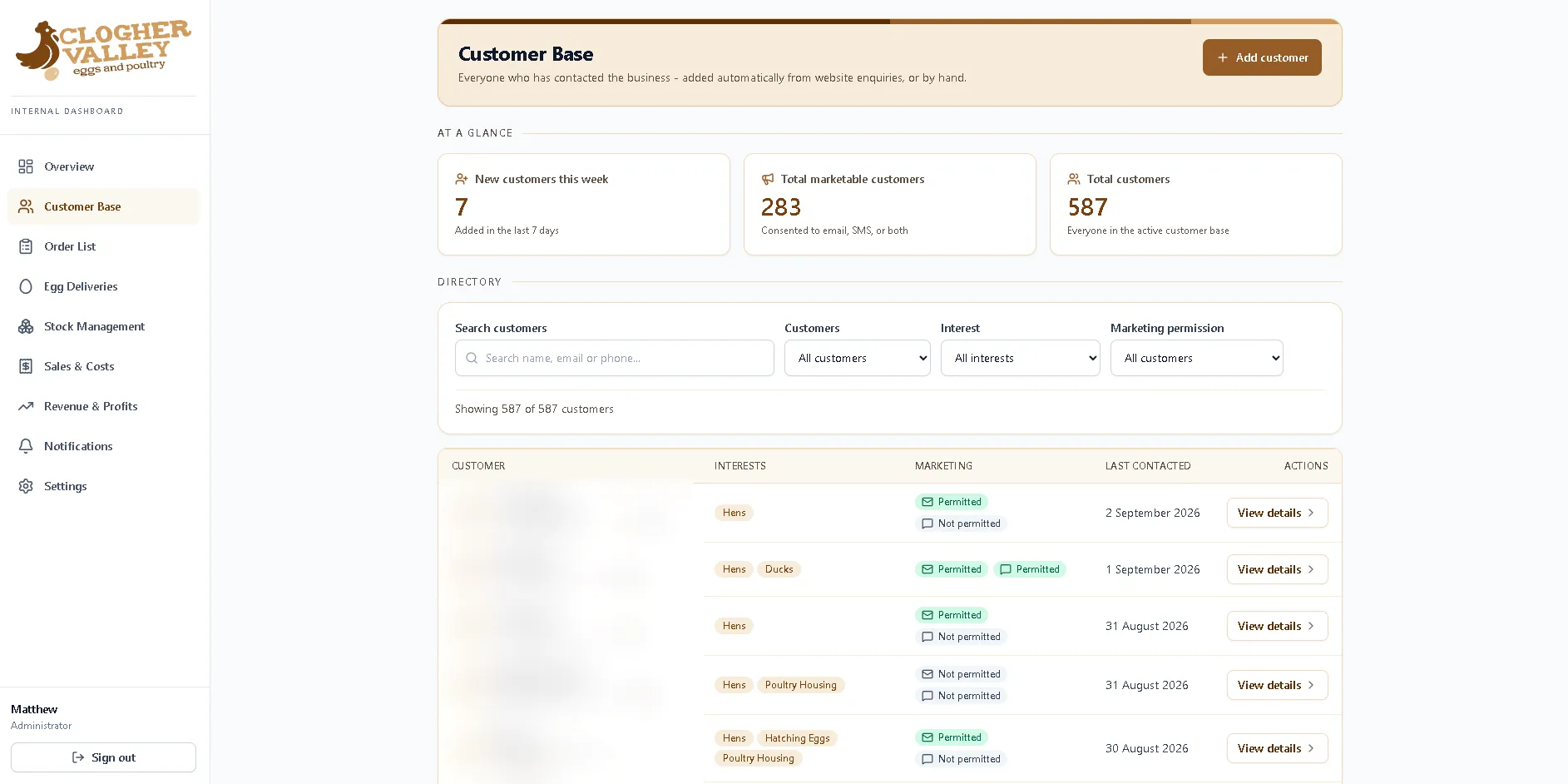Click SMS Permitted chat icon, 1 September row
This screenshot has height=784, width=1568.
1006,569
